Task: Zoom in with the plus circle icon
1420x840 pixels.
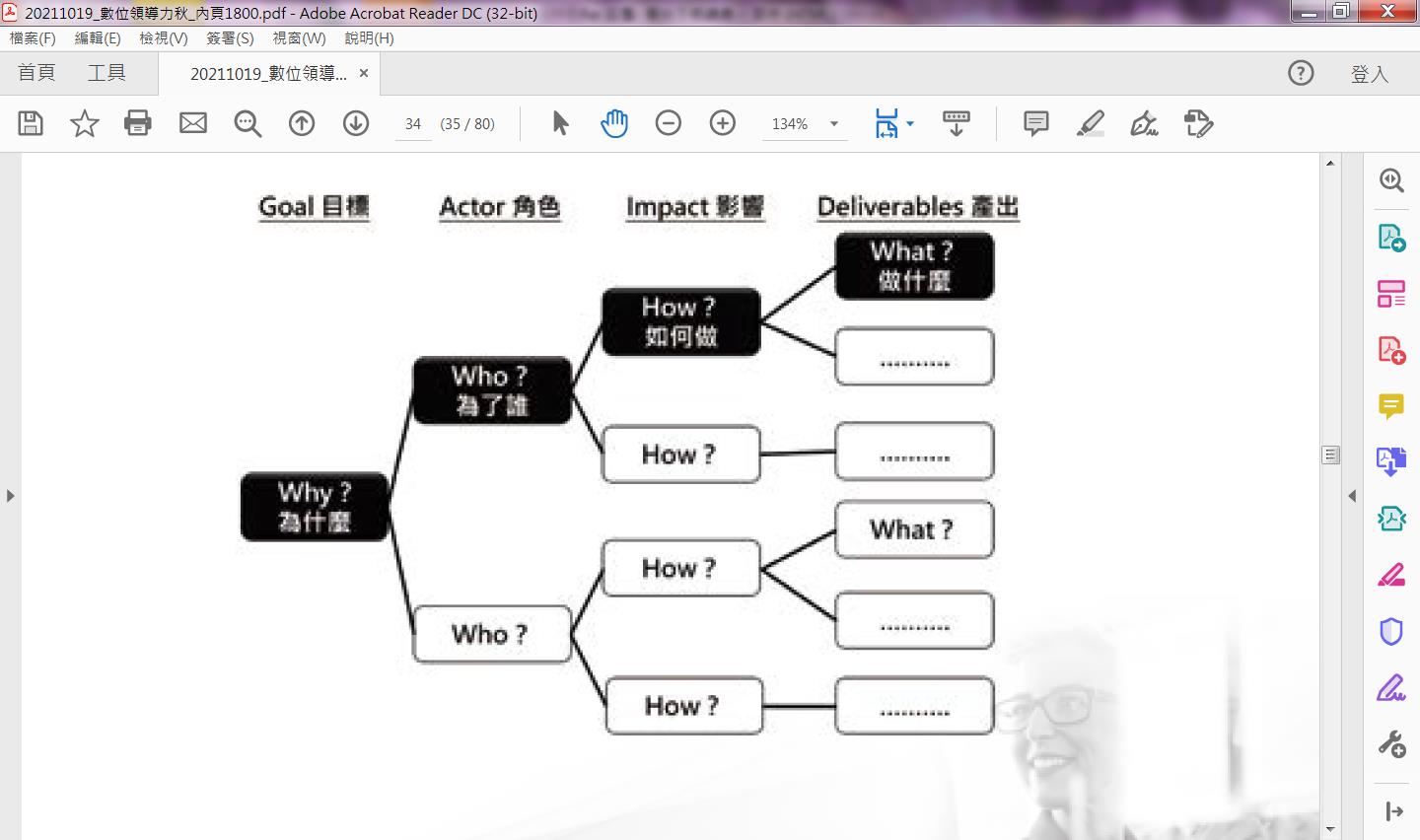Action: pyautogui.click(x=723, y=123)
